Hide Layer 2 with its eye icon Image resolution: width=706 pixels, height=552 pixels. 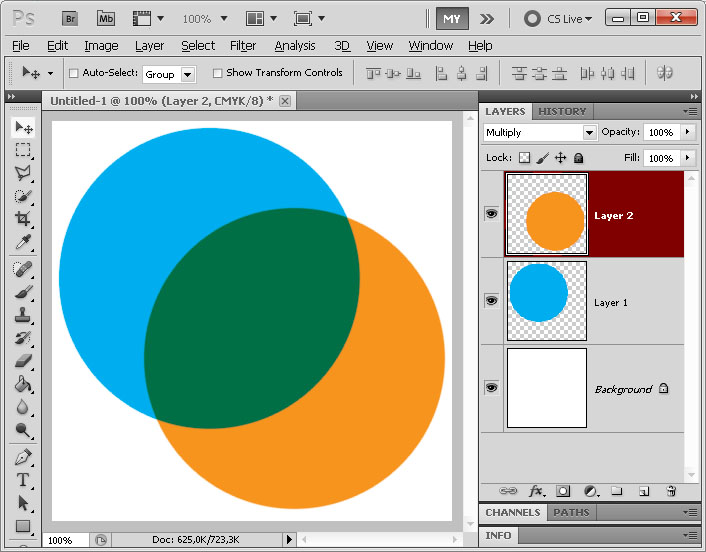491,213
